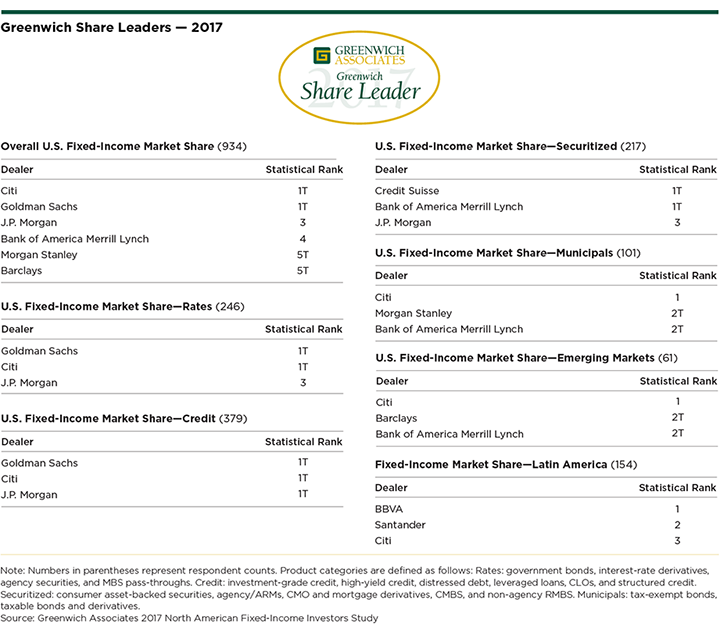Click 'Credit Suisse' in the Securitized table
The width and height of the screenshot is (720, 634).
click(x=407, y=191)
